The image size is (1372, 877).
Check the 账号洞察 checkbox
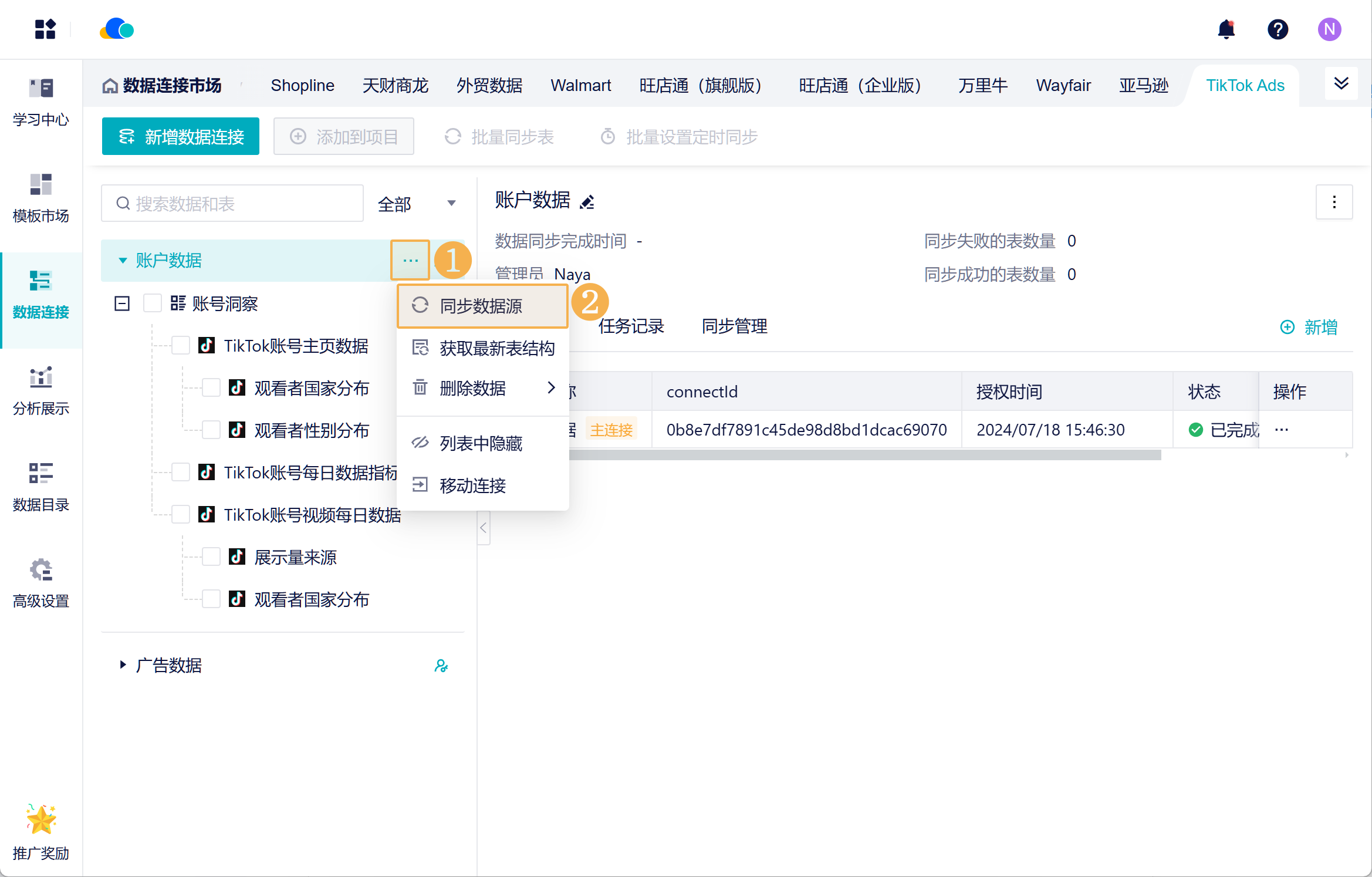click(153, 303)
